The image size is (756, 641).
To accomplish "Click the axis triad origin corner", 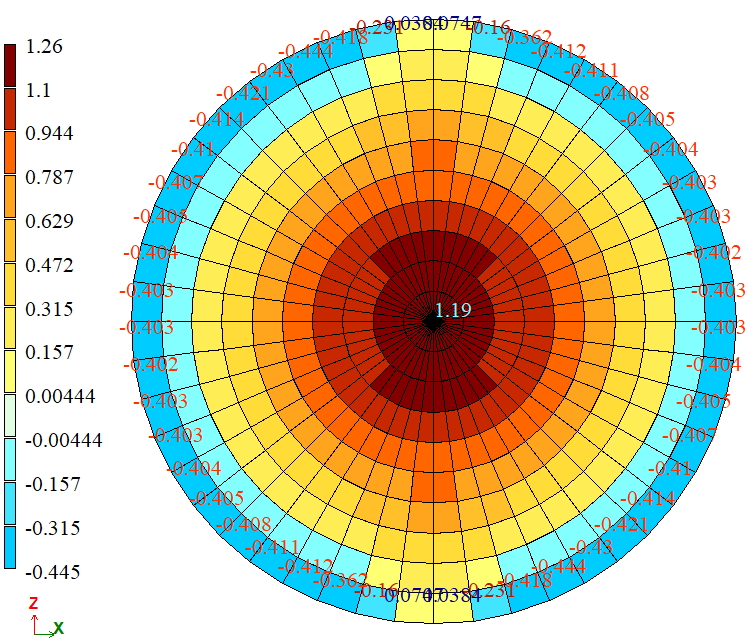I will (35, 631).
